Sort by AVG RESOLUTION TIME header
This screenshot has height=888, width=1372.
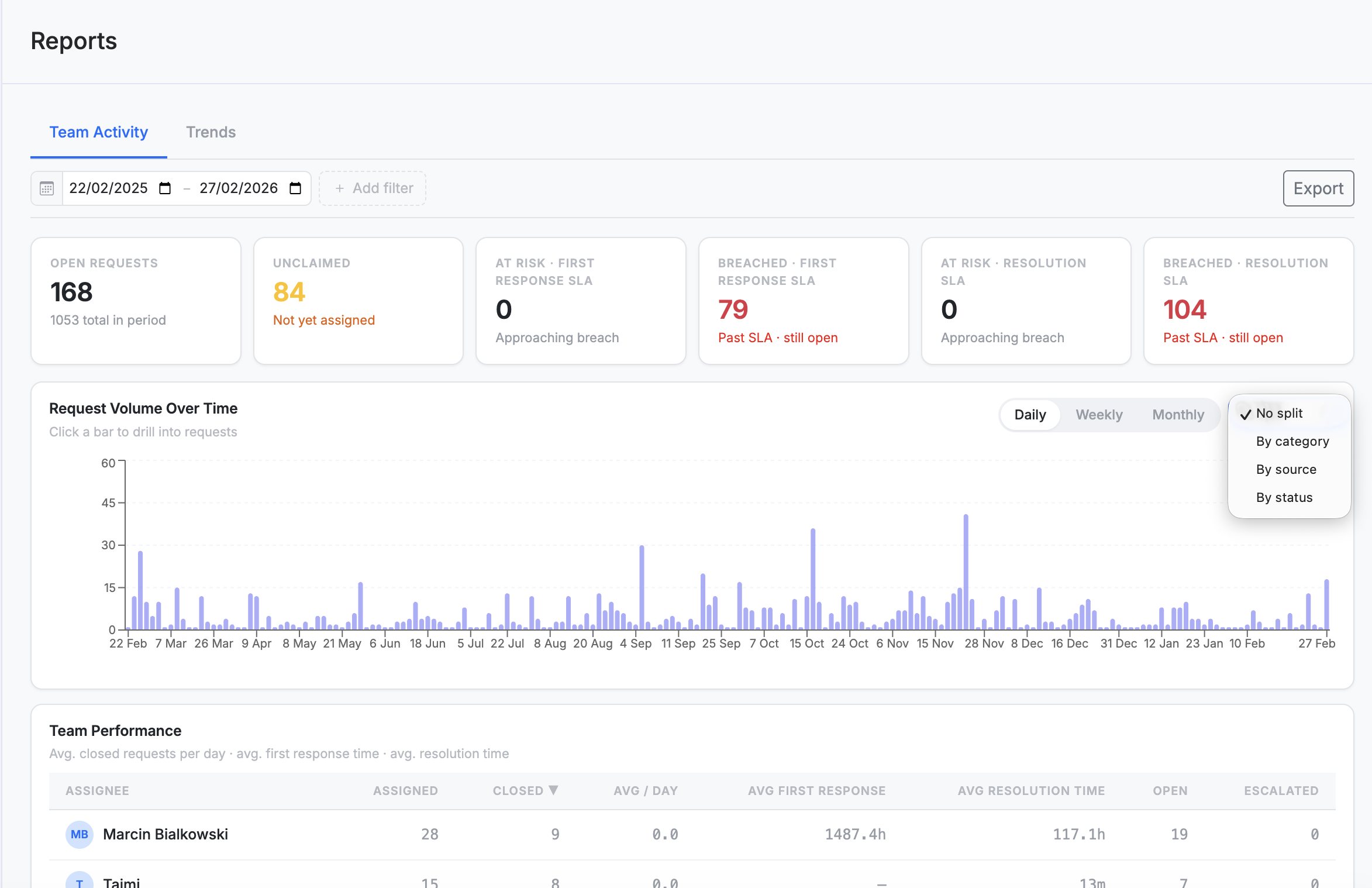tap(1031, 791)
